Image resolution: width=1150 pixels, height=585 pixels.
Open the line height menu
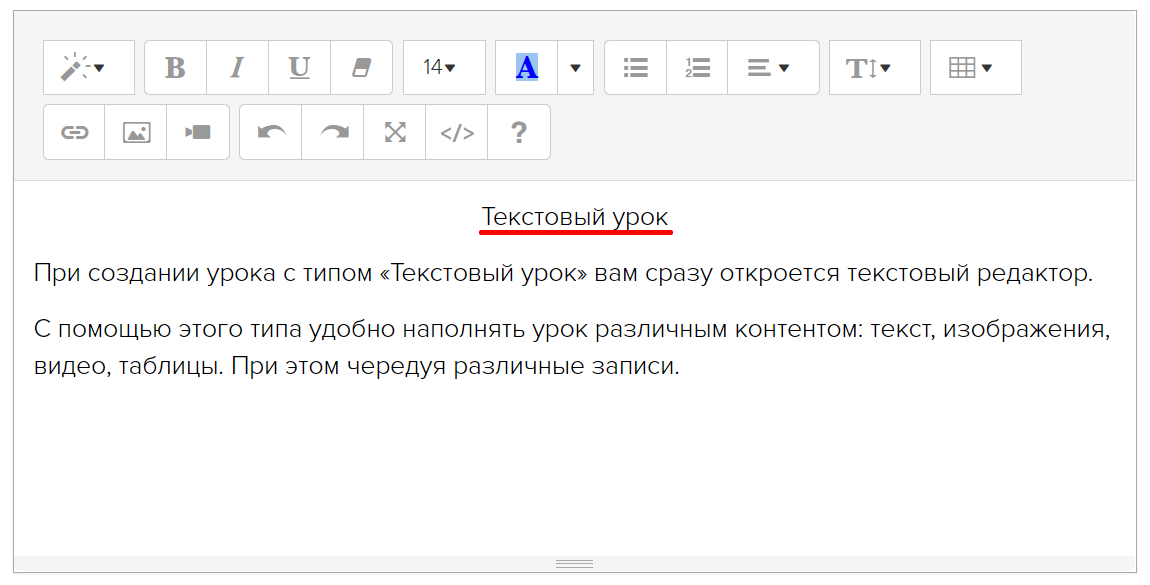874,68
